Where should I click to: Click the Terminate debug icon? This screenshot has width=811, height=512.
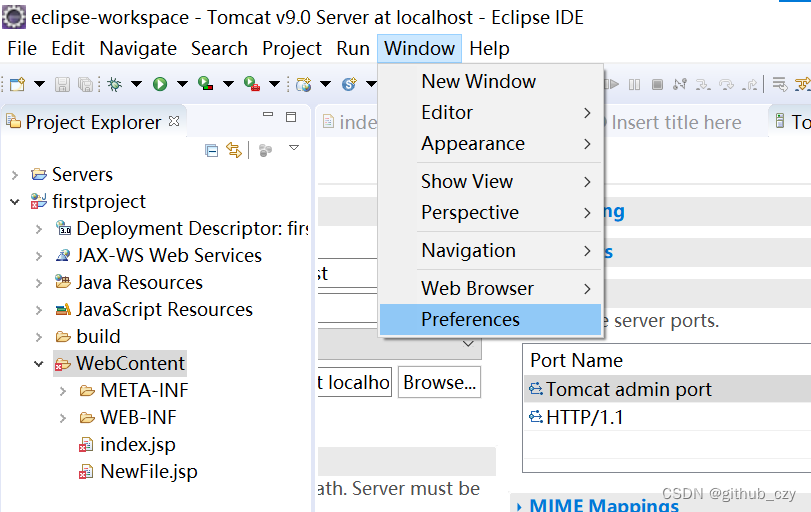657,84
